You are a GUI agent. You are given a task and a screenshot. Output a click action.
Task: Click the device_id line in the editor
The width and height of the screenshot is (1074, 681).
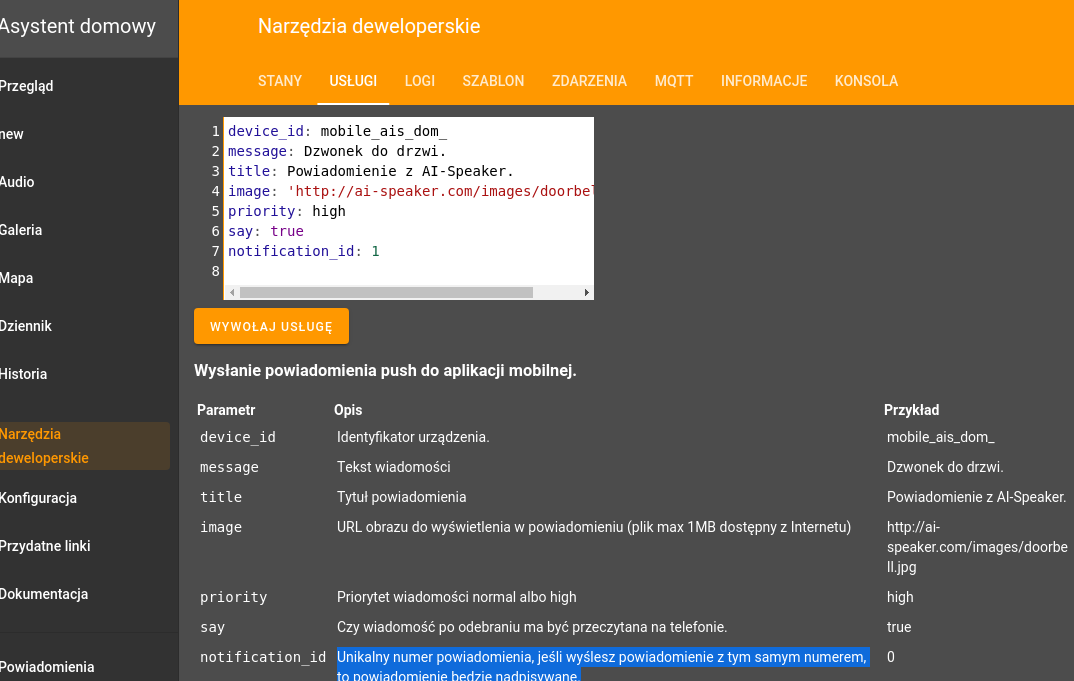tap(337, 131)
